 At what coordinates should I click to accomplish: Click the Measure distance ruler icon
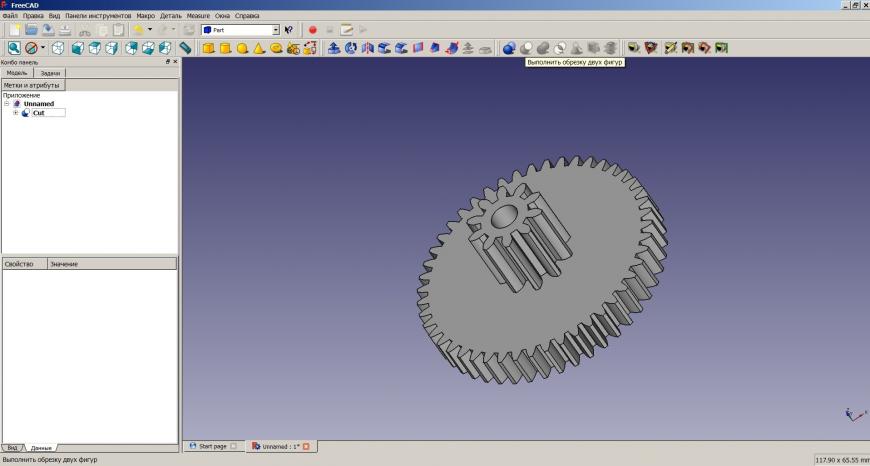(185, 48)
